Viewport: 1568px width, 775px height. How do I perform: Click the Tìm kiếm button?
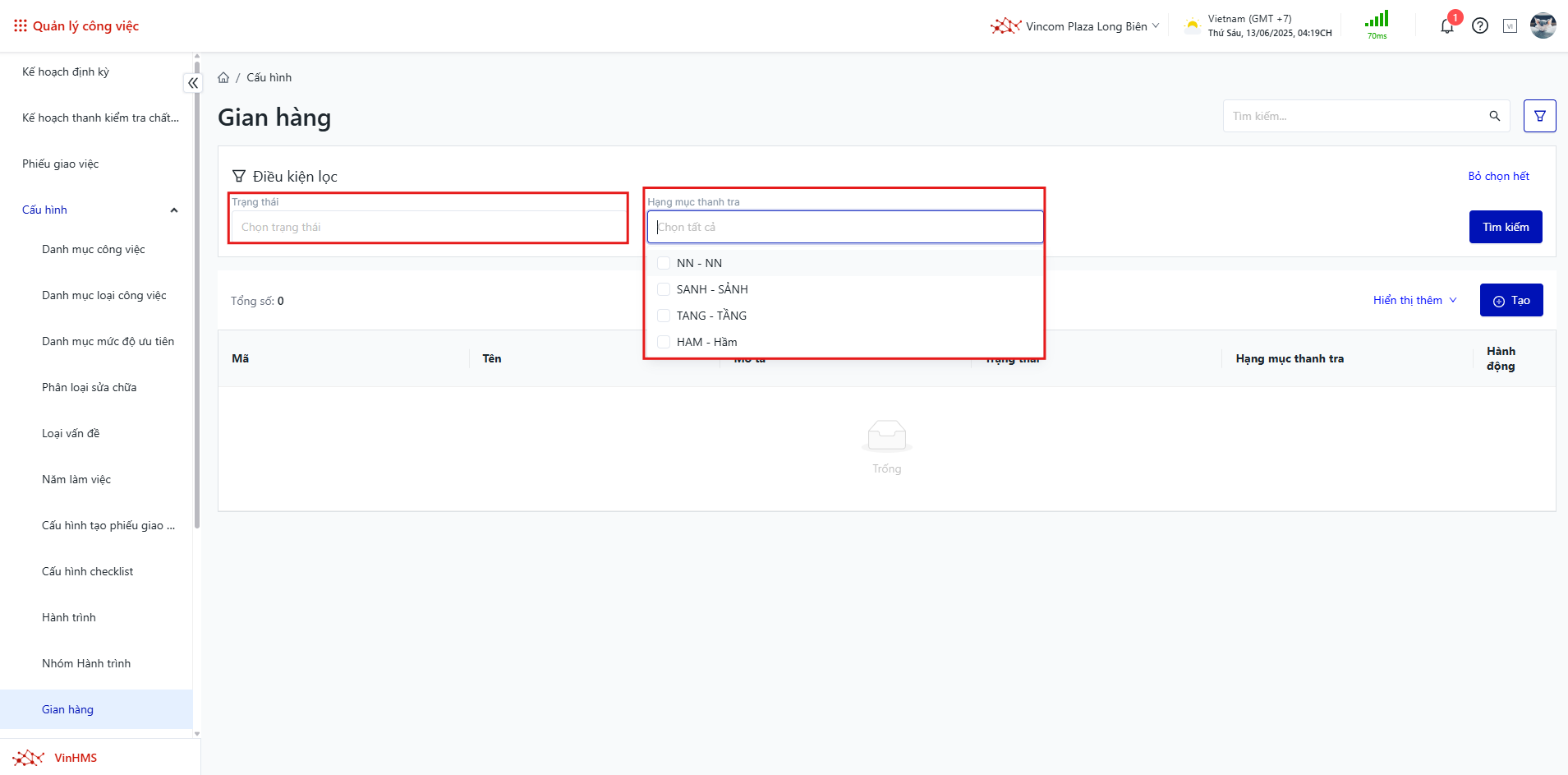pos(1505,227)
